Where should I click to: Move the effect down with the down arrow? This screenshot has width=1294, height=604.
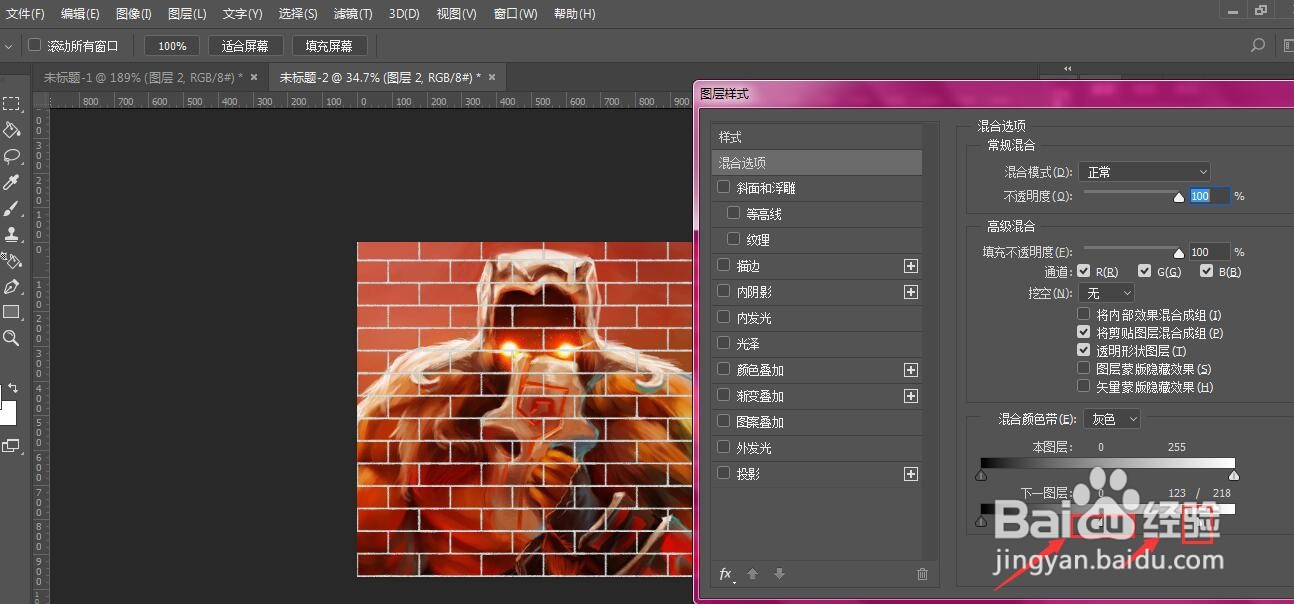pyautogui.click(x=780, y=574)
